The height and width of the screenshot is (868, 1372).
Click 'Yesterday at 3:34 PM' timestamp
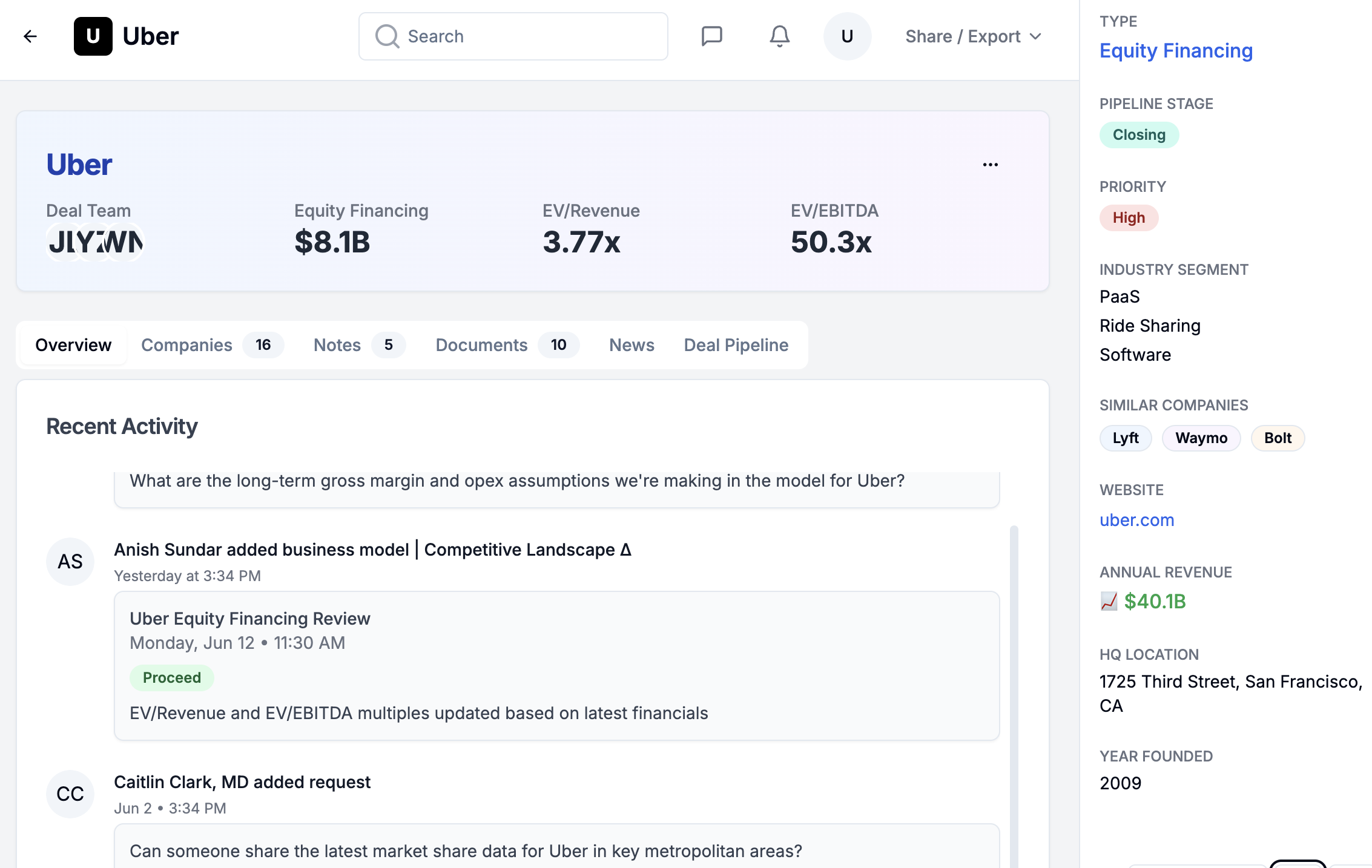[x=187, y=576]
